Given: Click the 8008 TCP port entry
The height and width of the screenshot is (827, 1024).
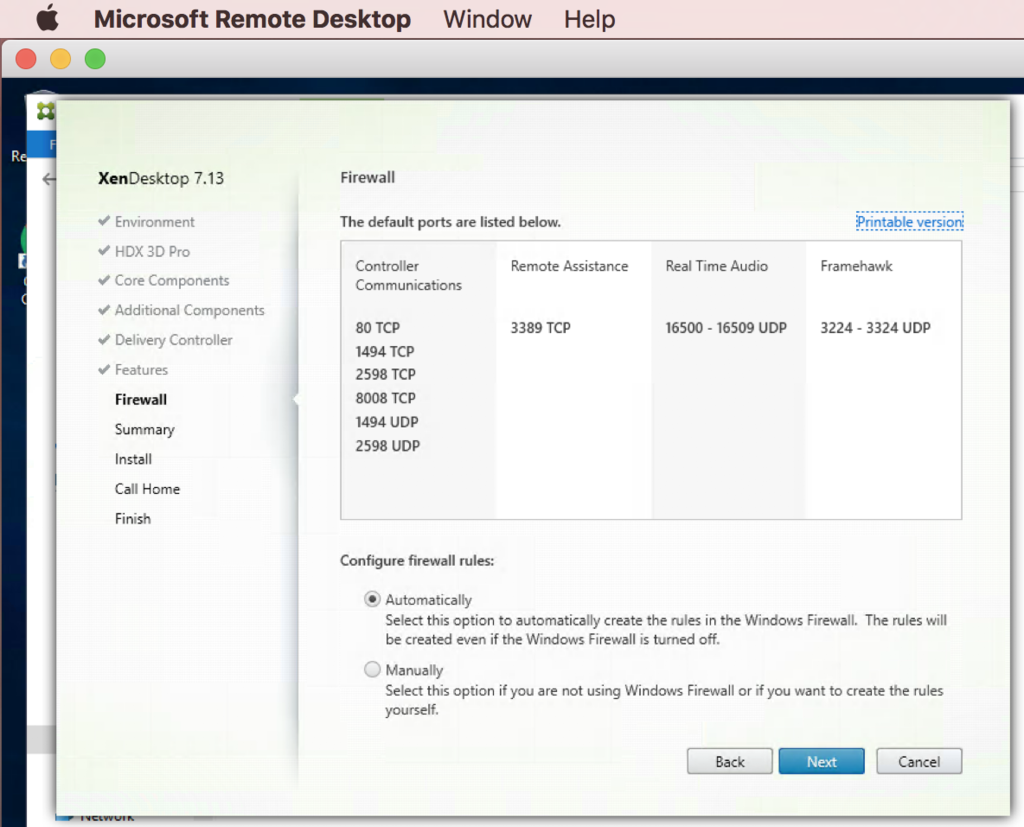Looking at the screenshot, I should tap(385, 398).
